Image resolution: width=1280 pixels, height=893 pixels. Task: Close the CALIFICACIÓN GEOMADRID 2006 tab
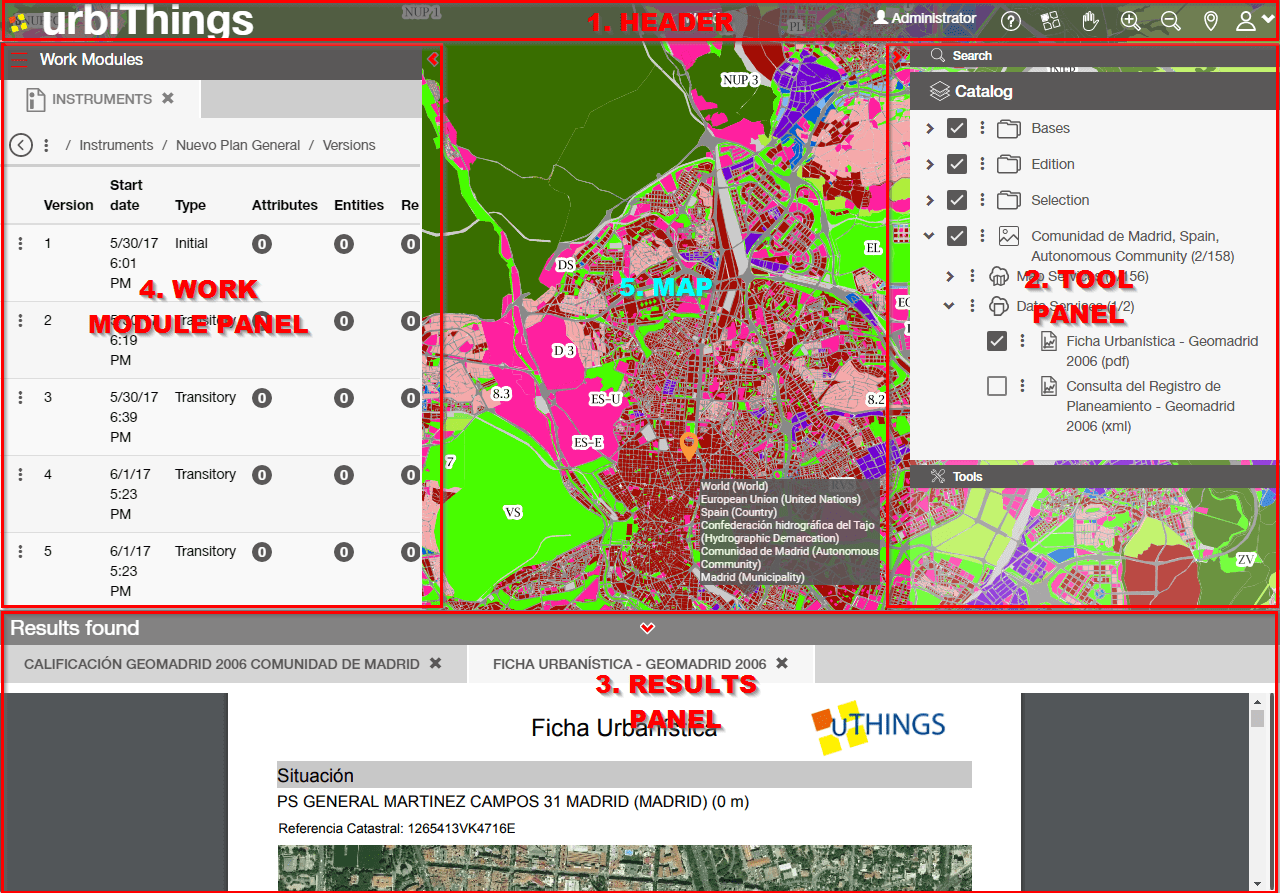click(435, 663)
